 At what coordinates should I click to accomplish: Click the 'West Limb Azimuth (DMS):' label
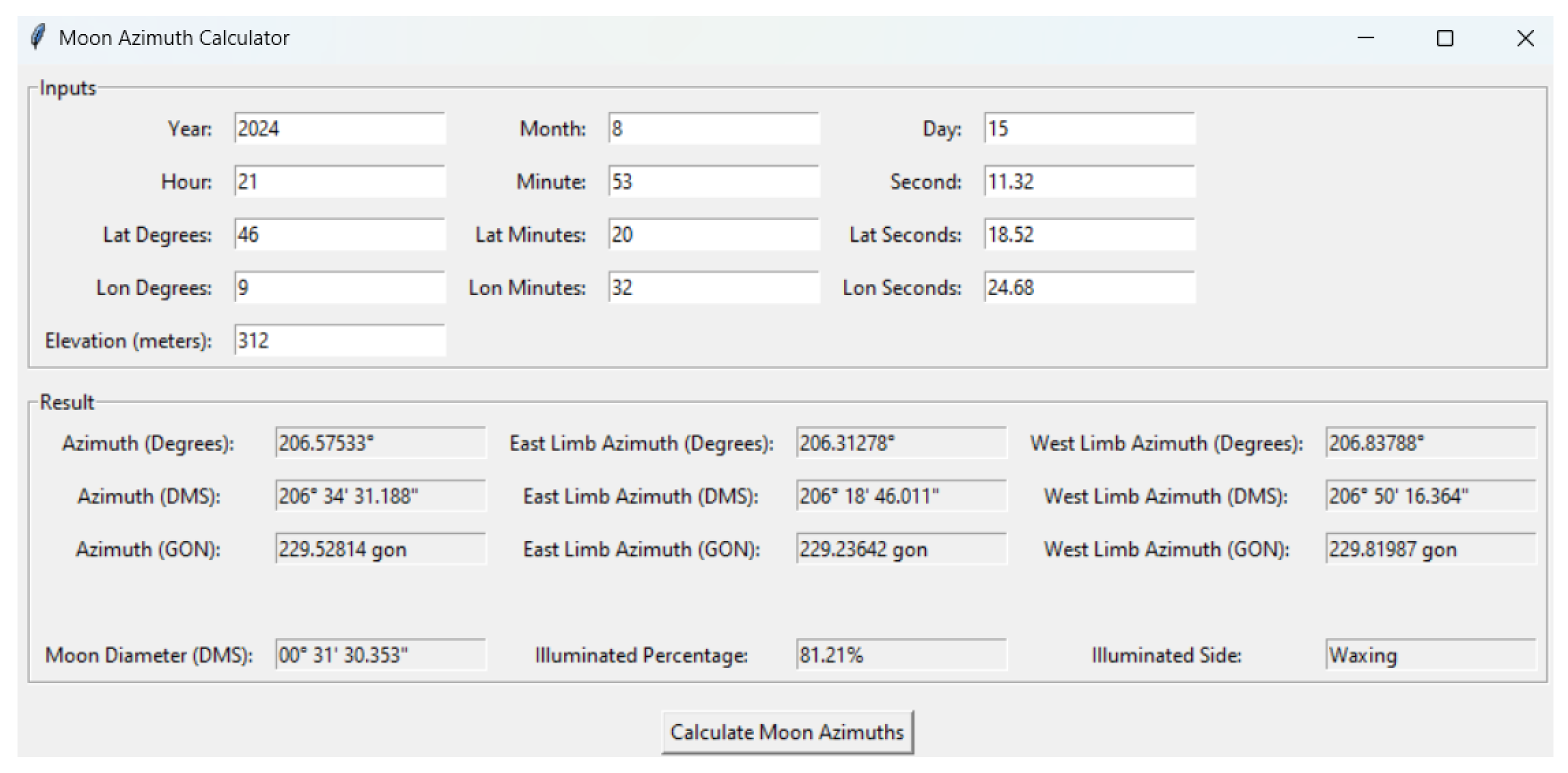click(x=1165, y=496)
